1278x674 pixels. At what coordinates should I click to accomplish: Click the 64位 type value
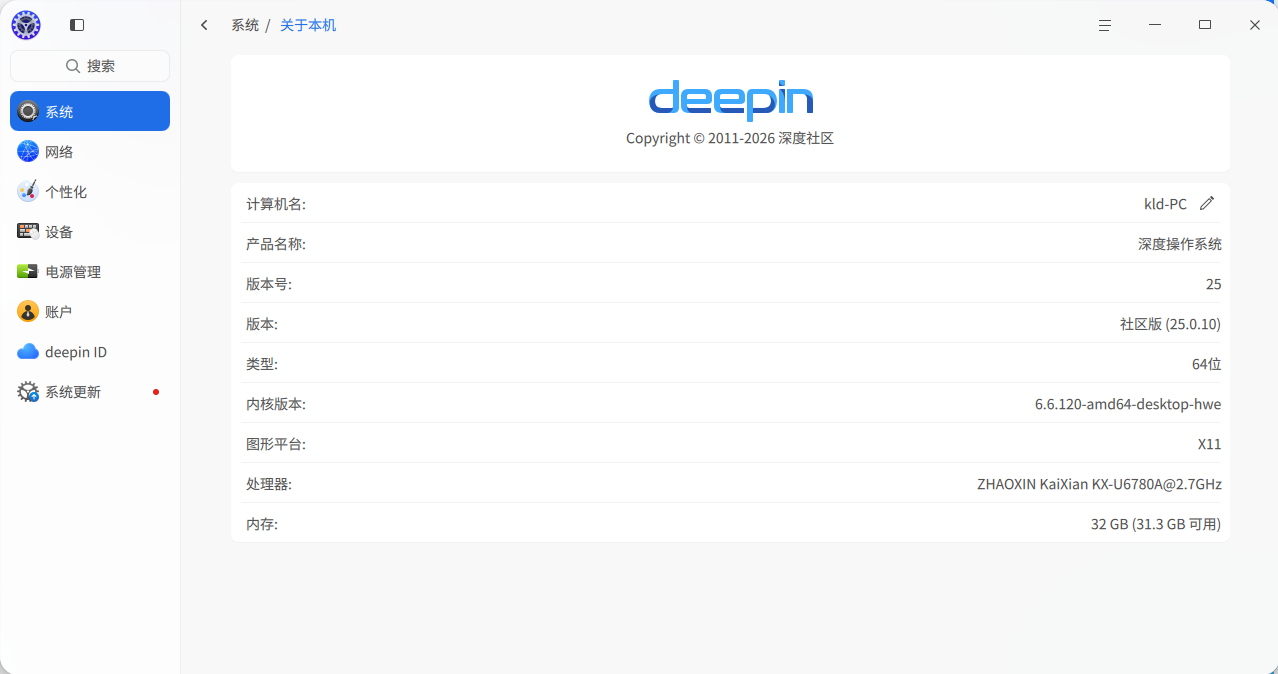[1207, 364]
